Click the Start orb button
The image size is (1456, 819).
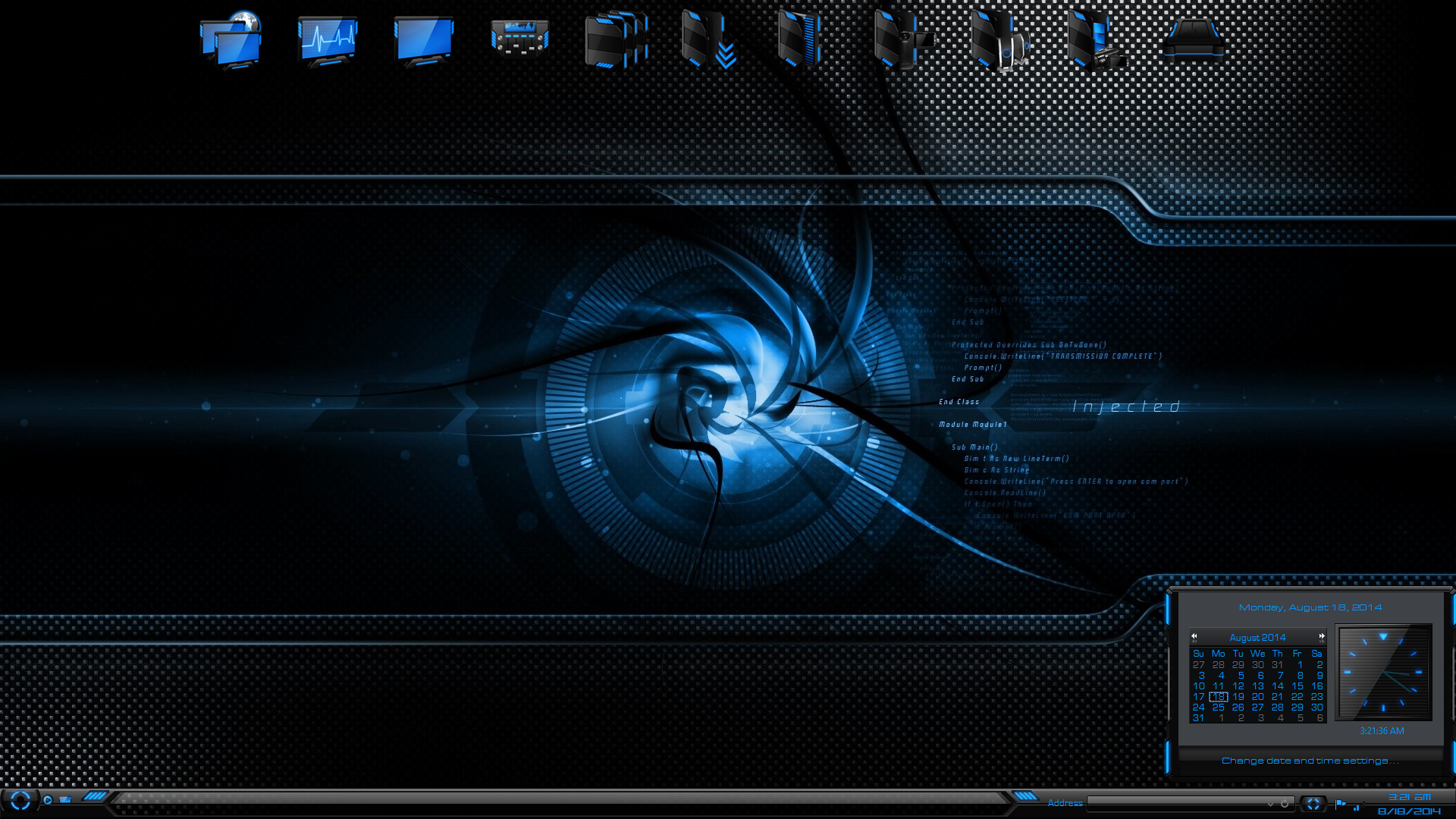click(x=20, y=800)
